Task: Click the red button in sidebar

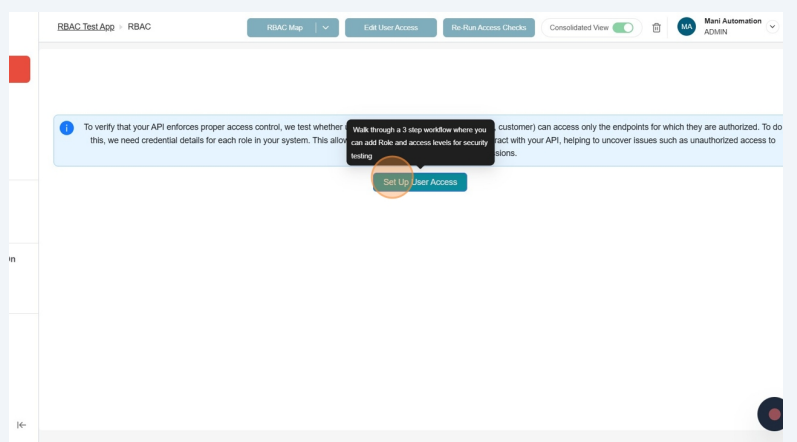Action: point(20,69)
